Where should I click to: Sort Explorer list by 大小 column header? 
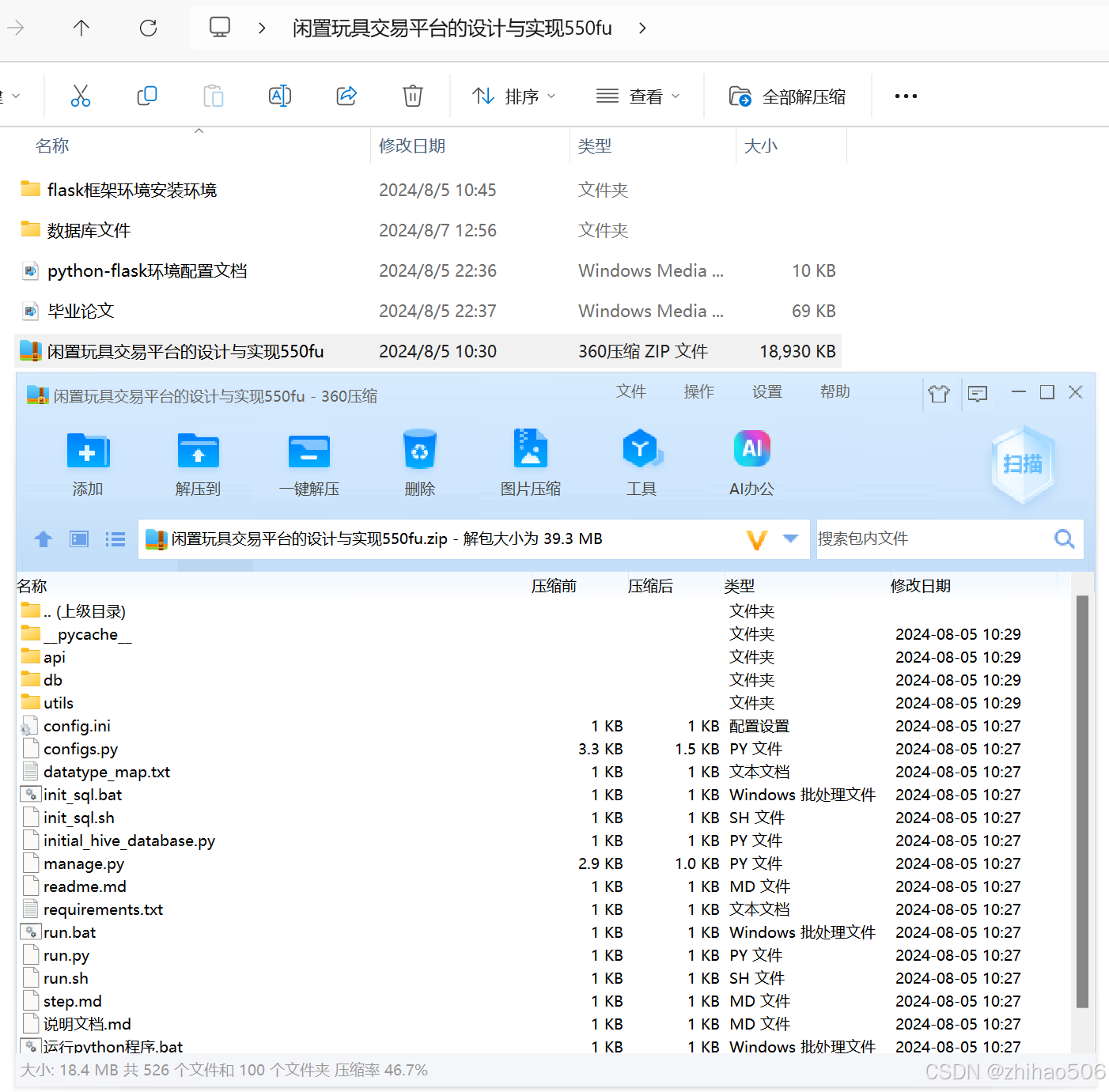click(x=761, y=146)
